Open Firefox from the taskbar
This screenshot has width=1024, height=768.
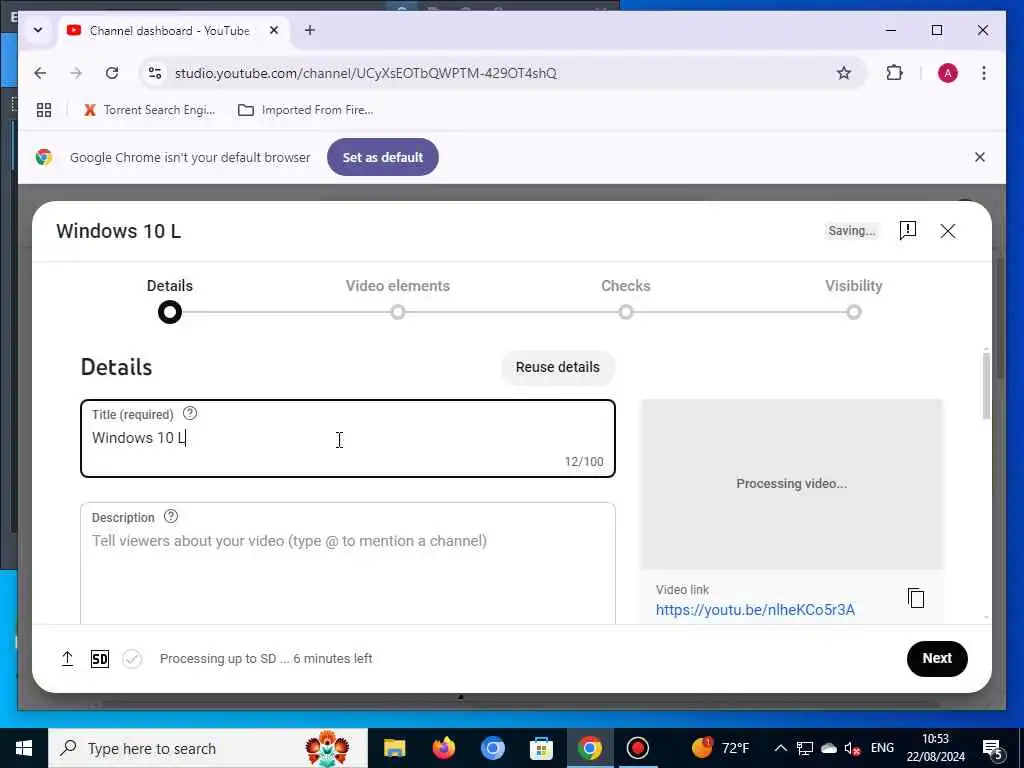pyautogui.click(x=443, y=748)
